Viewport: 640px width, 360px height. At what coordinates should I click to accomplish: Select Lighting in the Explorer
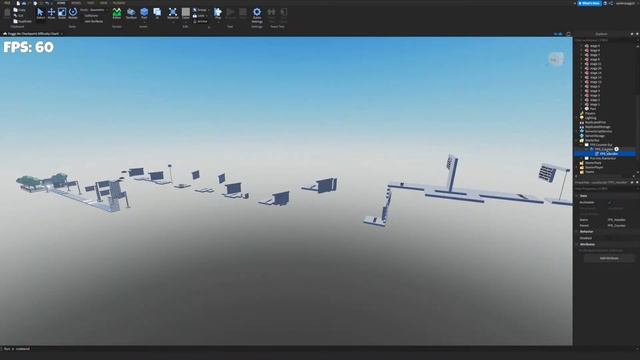point(590,118)
